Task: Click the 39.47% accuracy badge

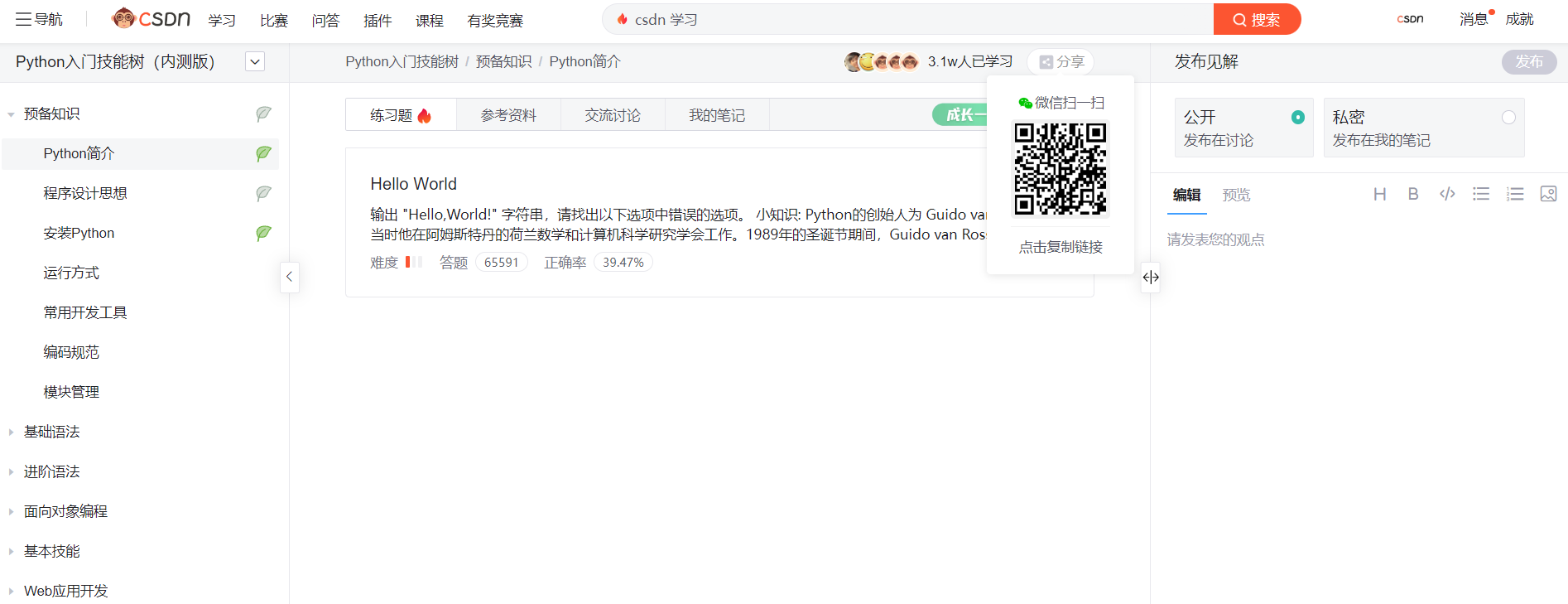Action: [623, 263]
